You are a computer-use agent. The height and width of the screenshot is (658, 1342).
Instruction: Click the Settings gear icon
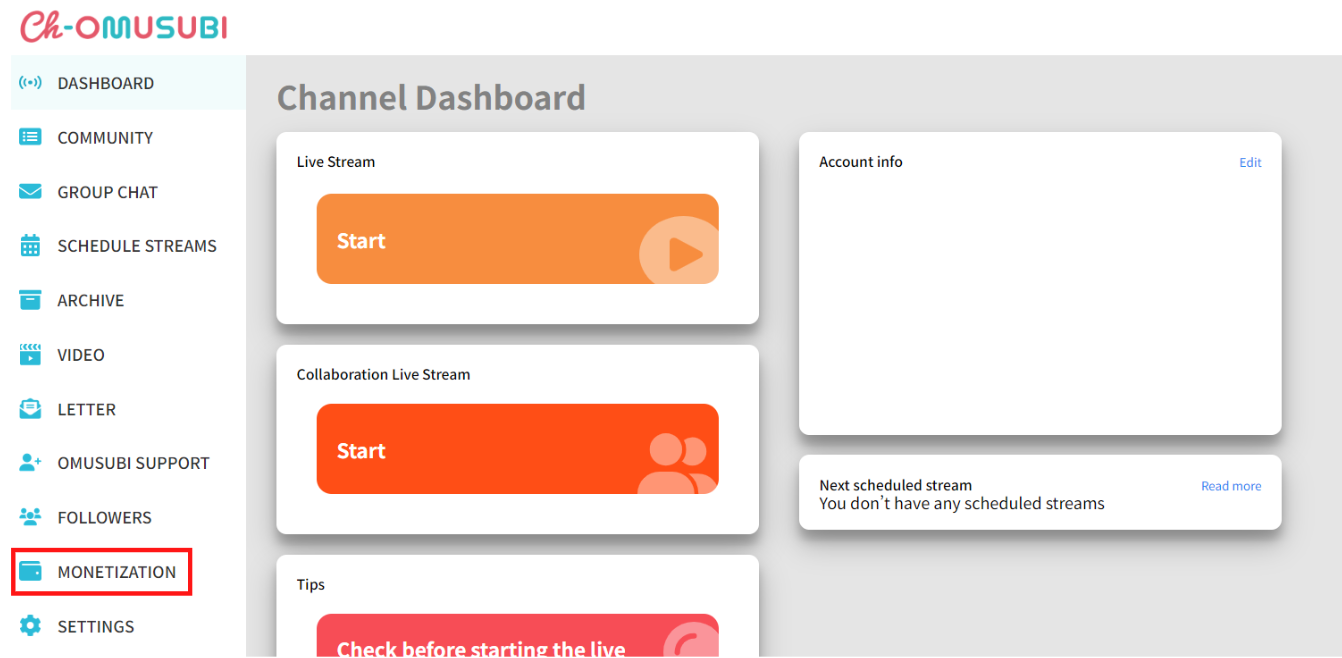31,626
